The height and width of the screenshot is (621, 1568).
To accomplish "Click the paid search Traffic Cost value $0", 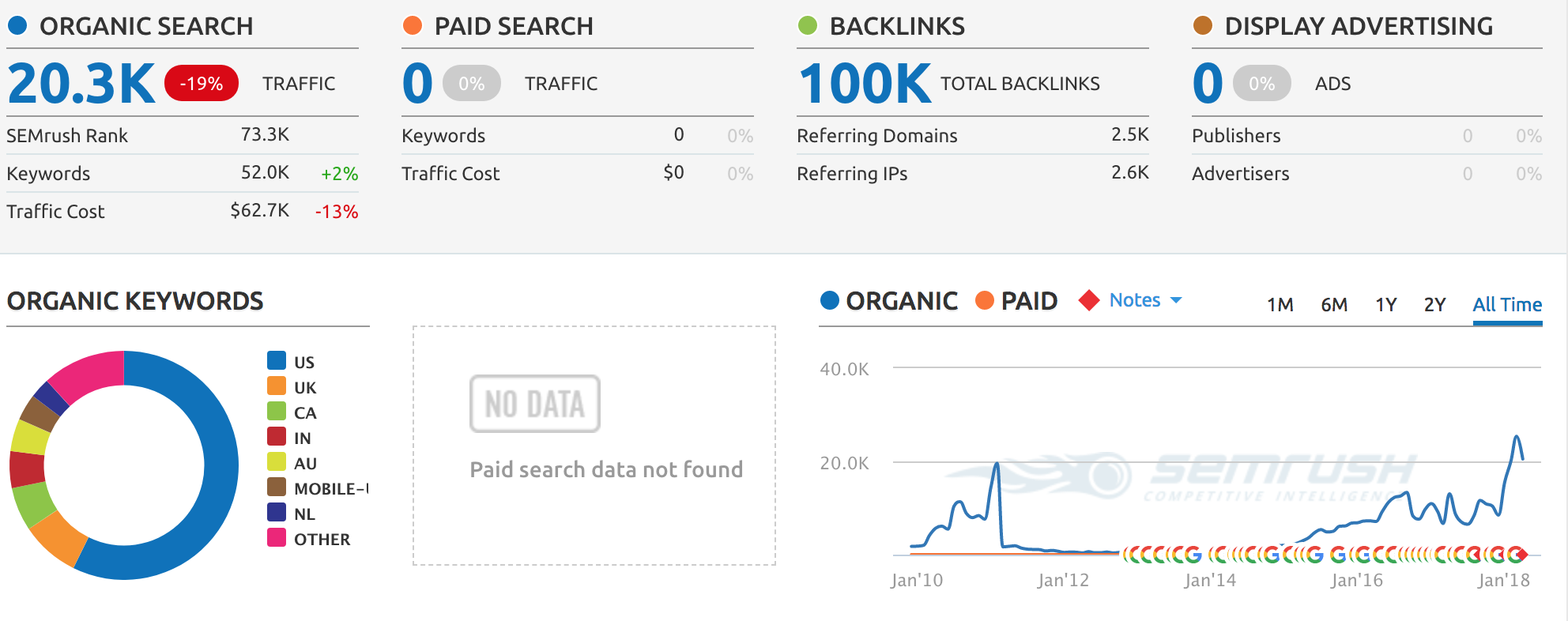I will click(x=674, y=172).
